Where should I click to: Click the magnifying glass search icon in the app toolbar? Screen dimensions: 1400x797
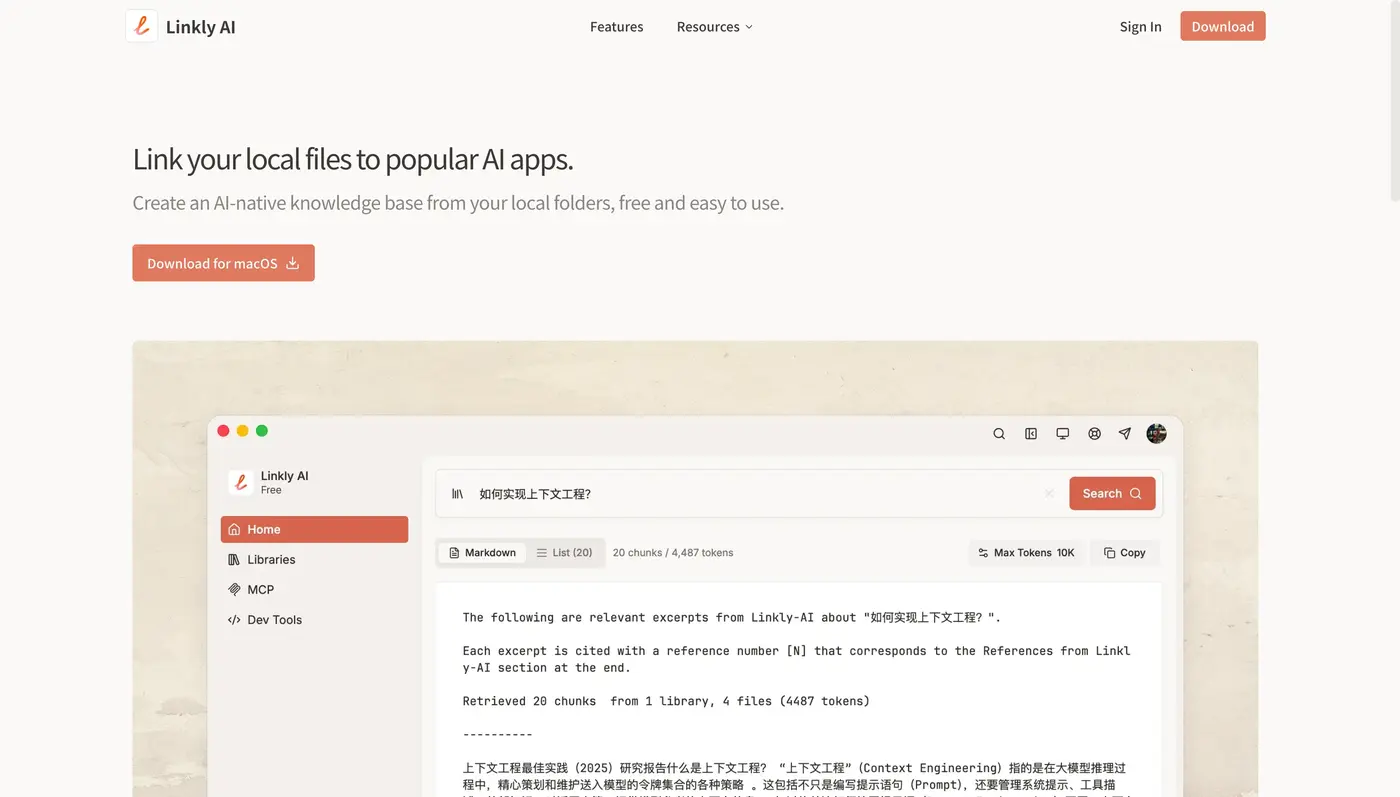(999, 433)
